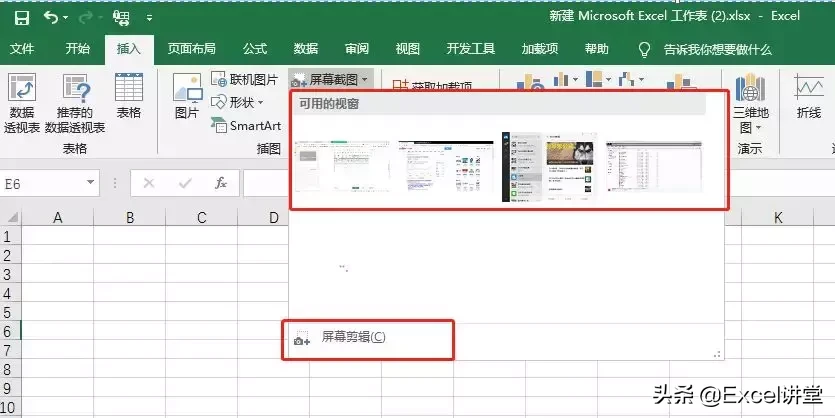This screenshot has width=835, height=418.
Task: Click the Select All corner triangle
Action: pos(12,217)
